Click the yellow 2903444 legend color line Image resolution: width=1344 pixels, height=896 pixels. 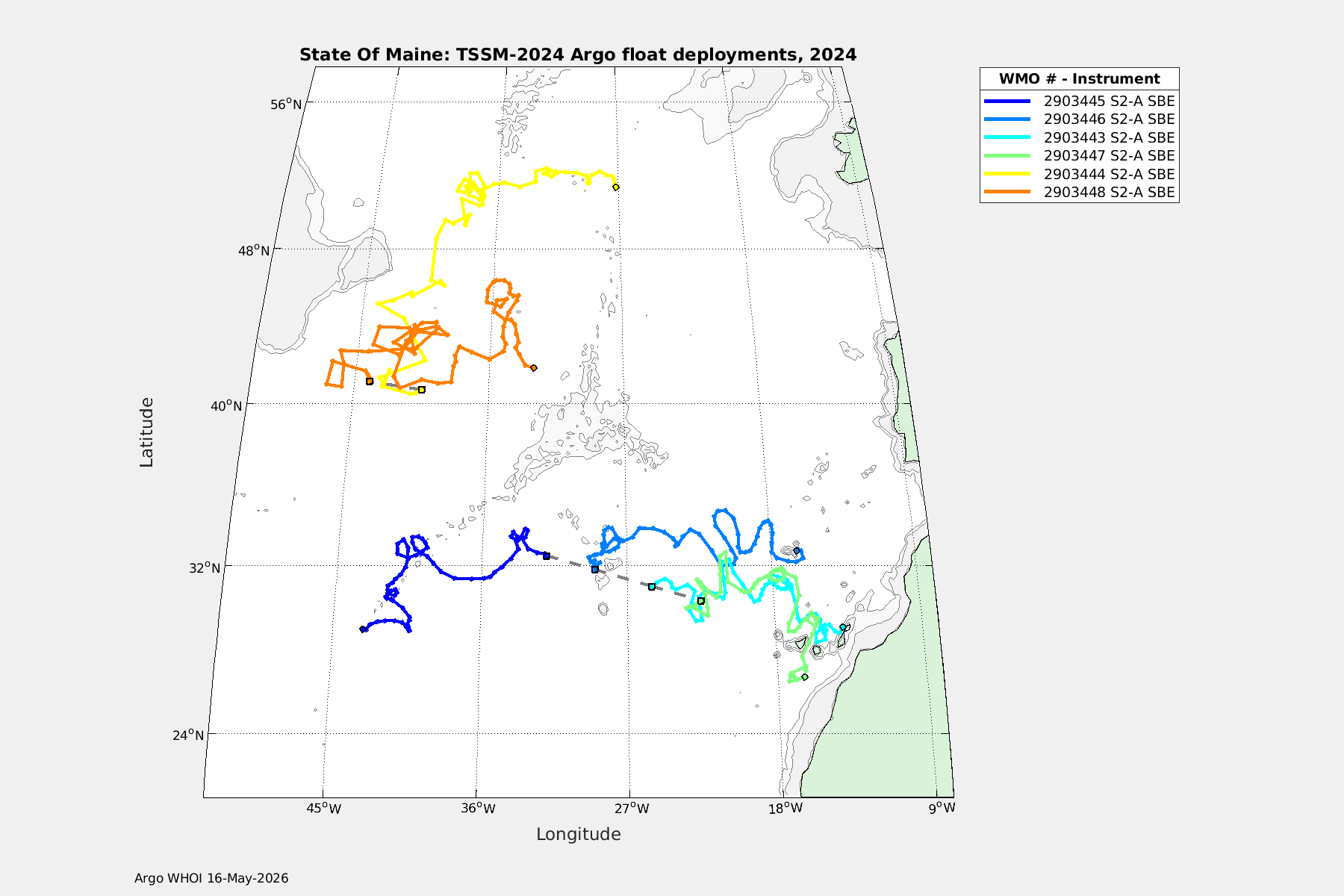coord(1007,174)
